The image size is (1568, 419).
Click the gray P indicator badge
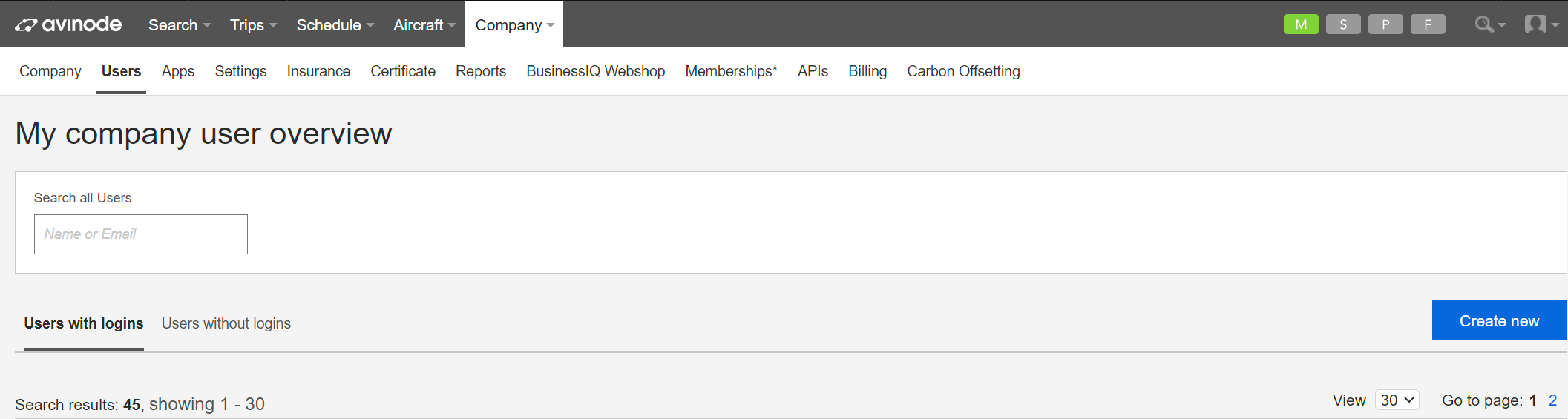coord(1385,24)
